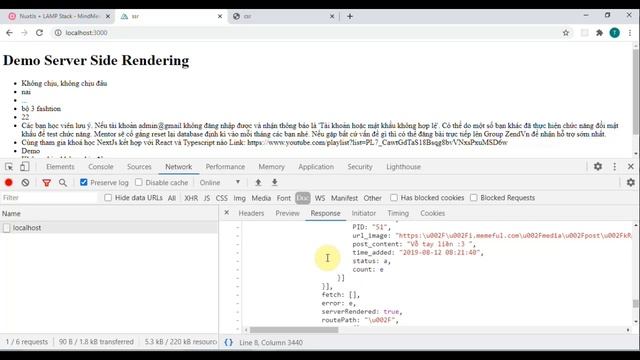Open Network panel settings gear
The image size is (640, 360).
631,182
